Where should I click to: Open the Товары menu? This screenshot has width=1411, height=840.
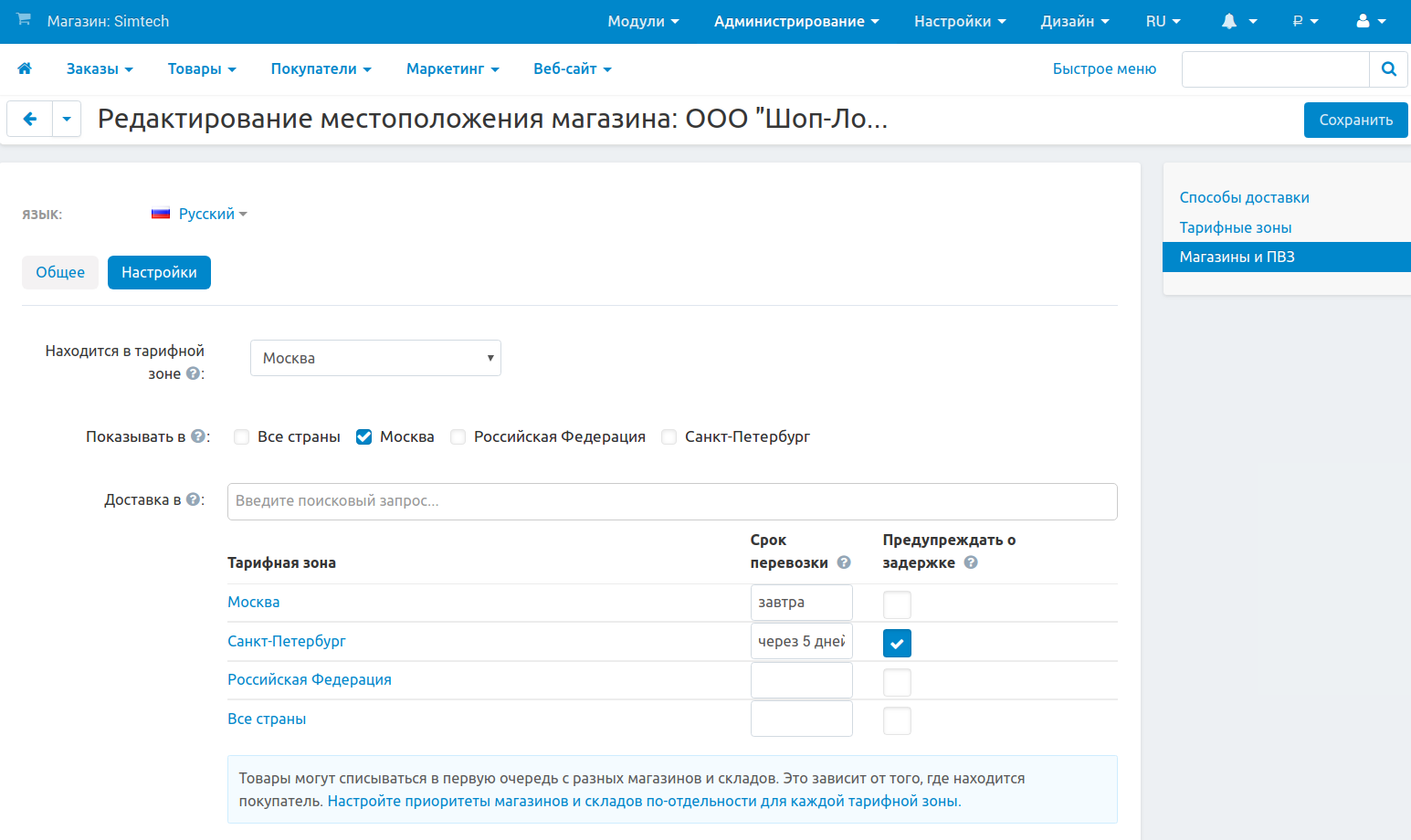pyautogui.click(x=202, y=69)
